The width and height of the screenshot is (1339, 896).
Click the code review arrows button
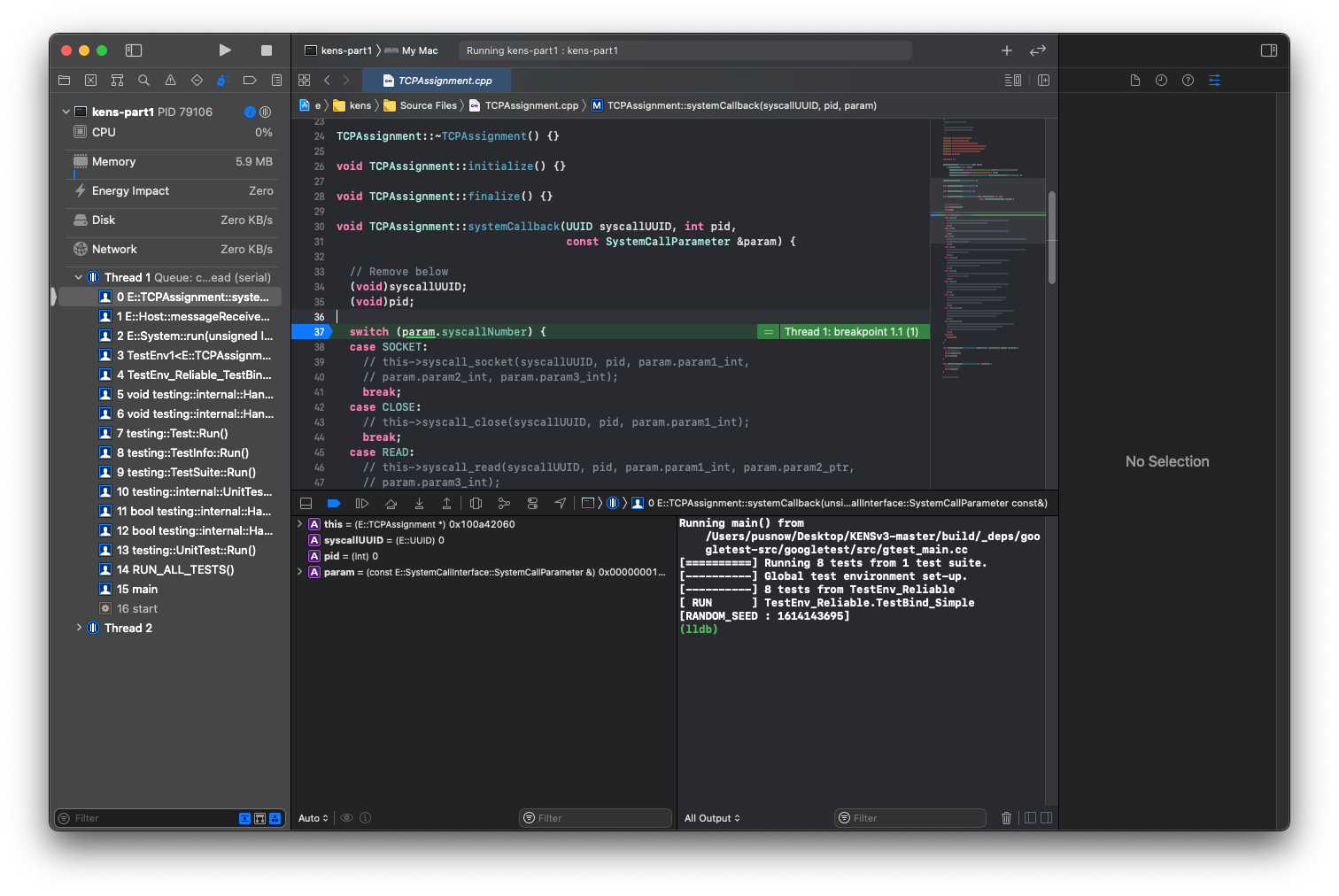click(1038, 50)
